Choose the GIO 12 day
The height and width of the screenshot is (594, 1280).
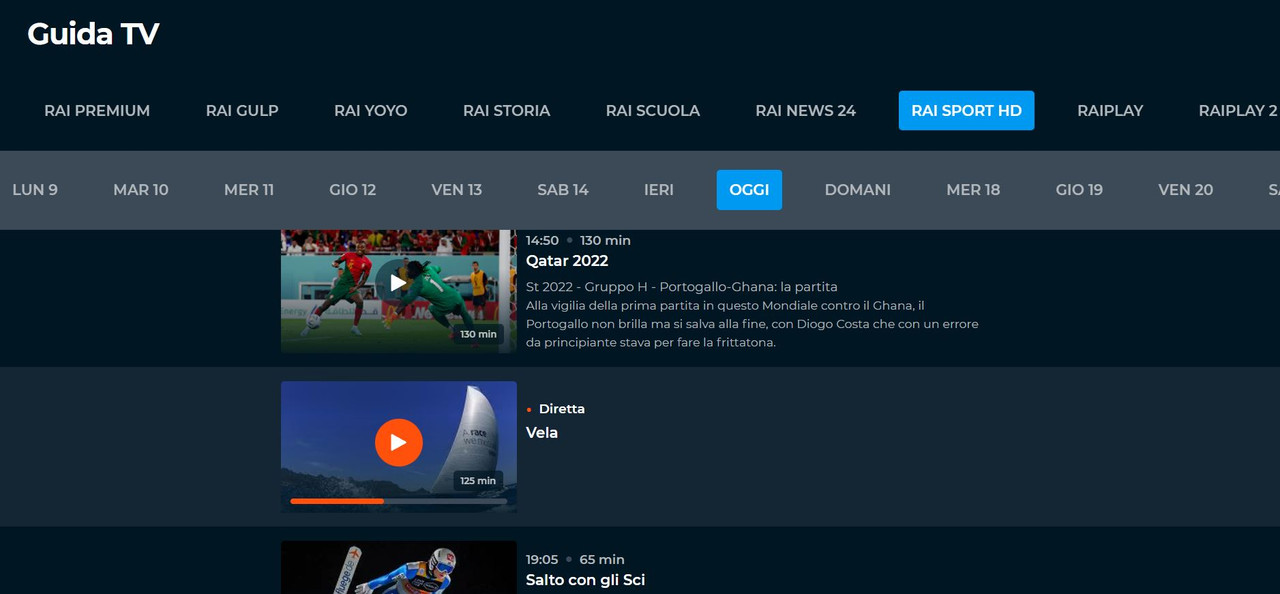coord(353,190)
